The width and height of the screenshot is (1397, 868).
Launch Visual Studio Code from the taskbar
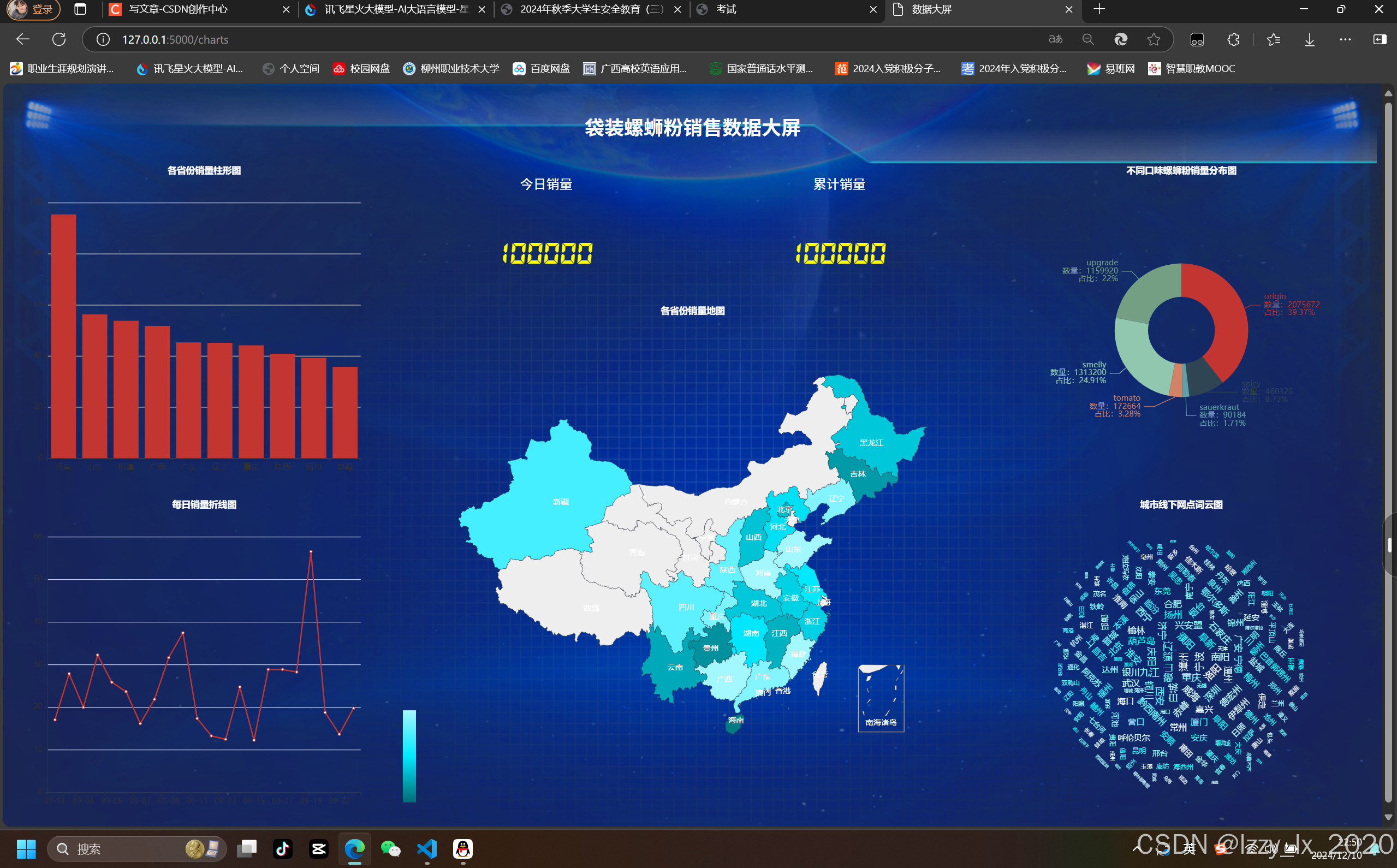[427, 848]
